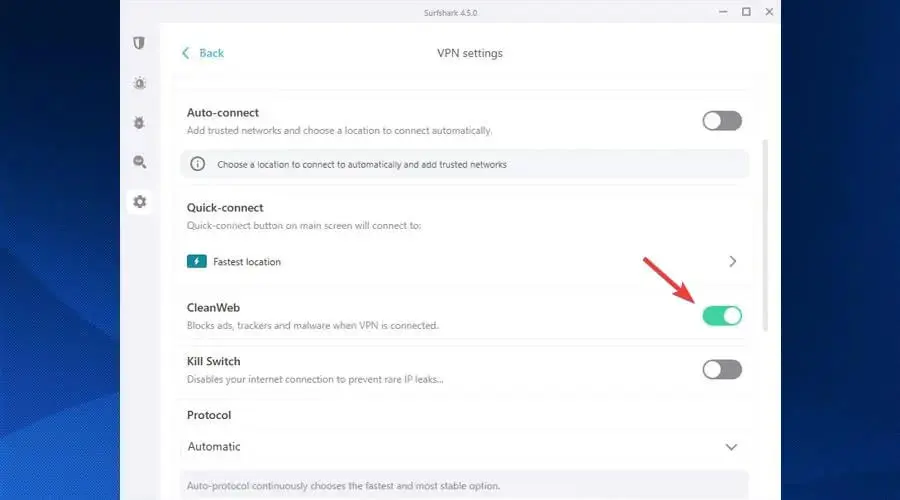Screen dimensions: 900x500
Task: Click the Protocol dropdown arrow
Action: (x=731, y=447)
